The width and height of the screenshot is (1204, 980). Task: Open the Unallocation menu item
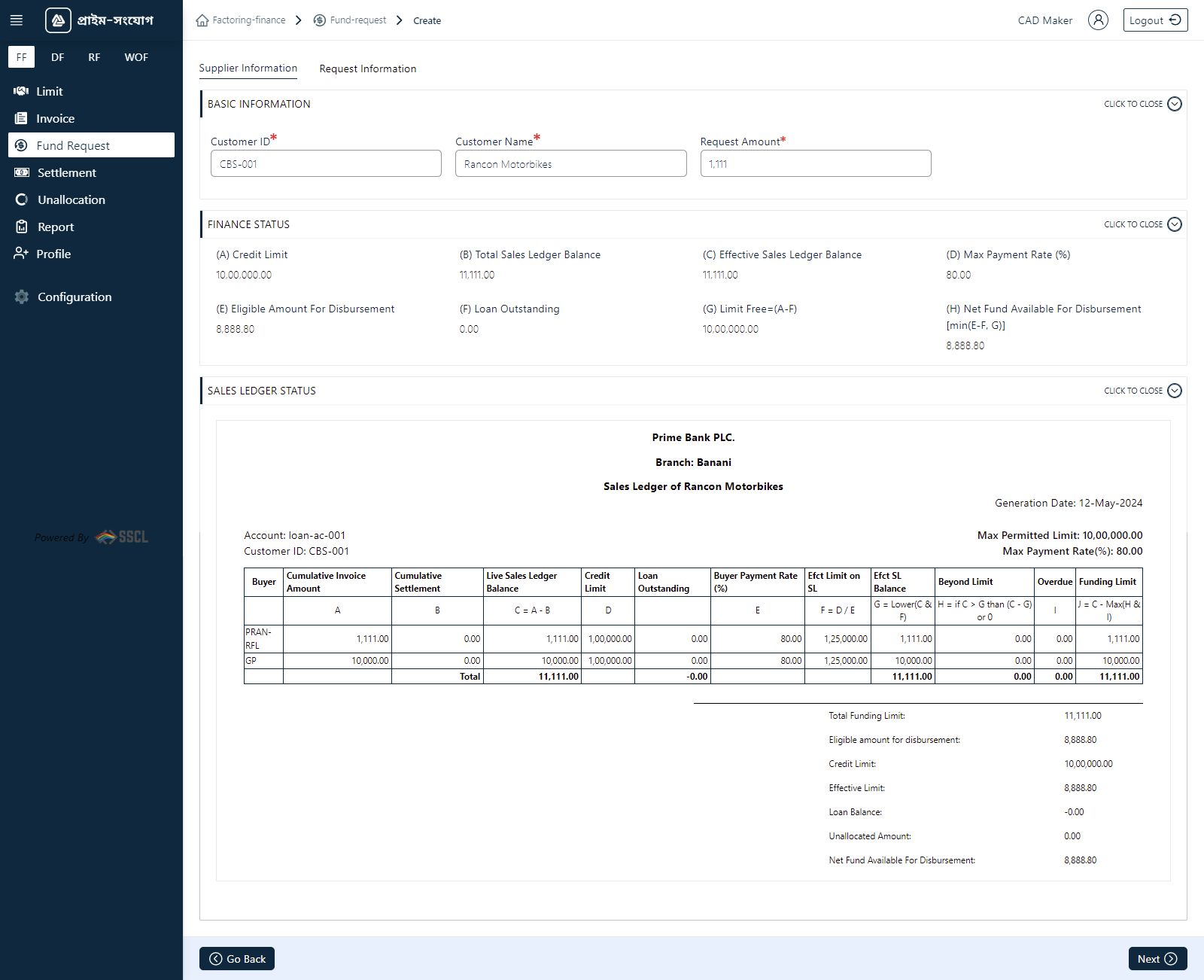click(91, 199)
